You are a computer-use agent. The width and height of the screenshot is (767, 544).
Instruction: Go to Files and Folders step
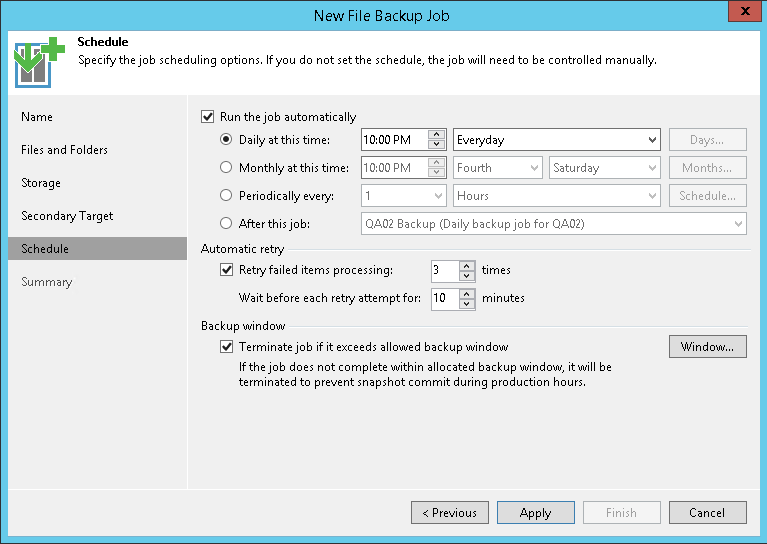[x=64, y=150]
